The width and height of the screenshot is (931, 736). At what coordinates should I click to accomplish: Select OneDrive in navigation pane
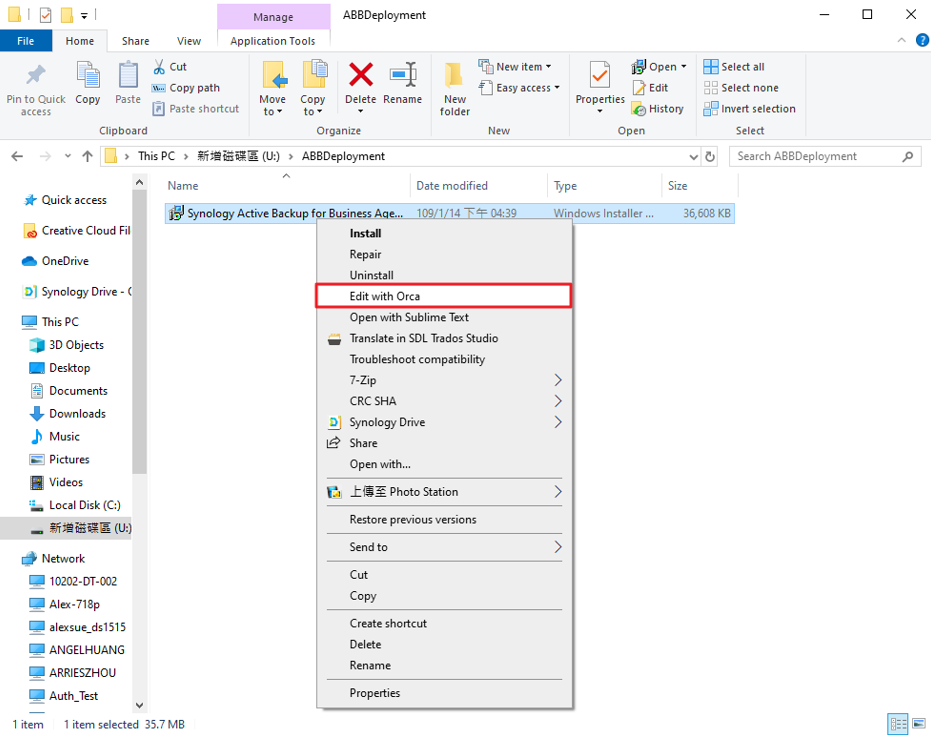[55, 261]
